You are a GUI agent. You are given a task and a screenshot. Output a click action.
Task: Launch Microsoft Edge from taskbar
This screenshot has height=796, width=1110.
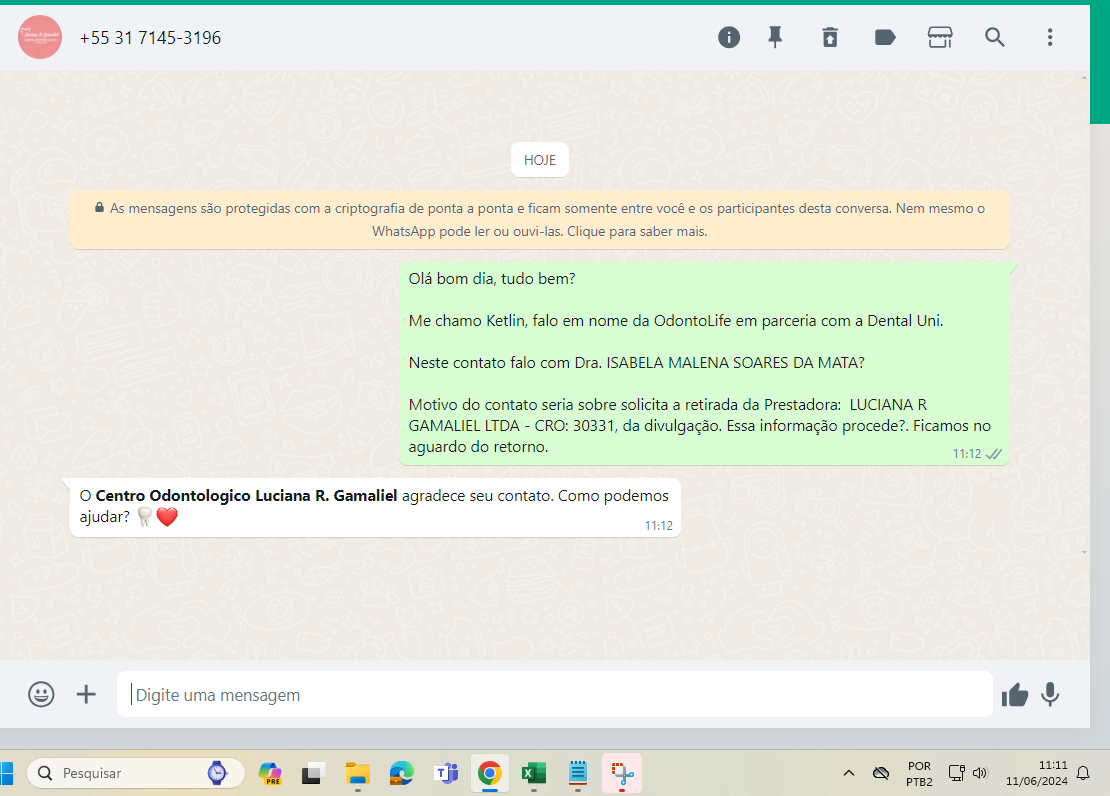401,773
